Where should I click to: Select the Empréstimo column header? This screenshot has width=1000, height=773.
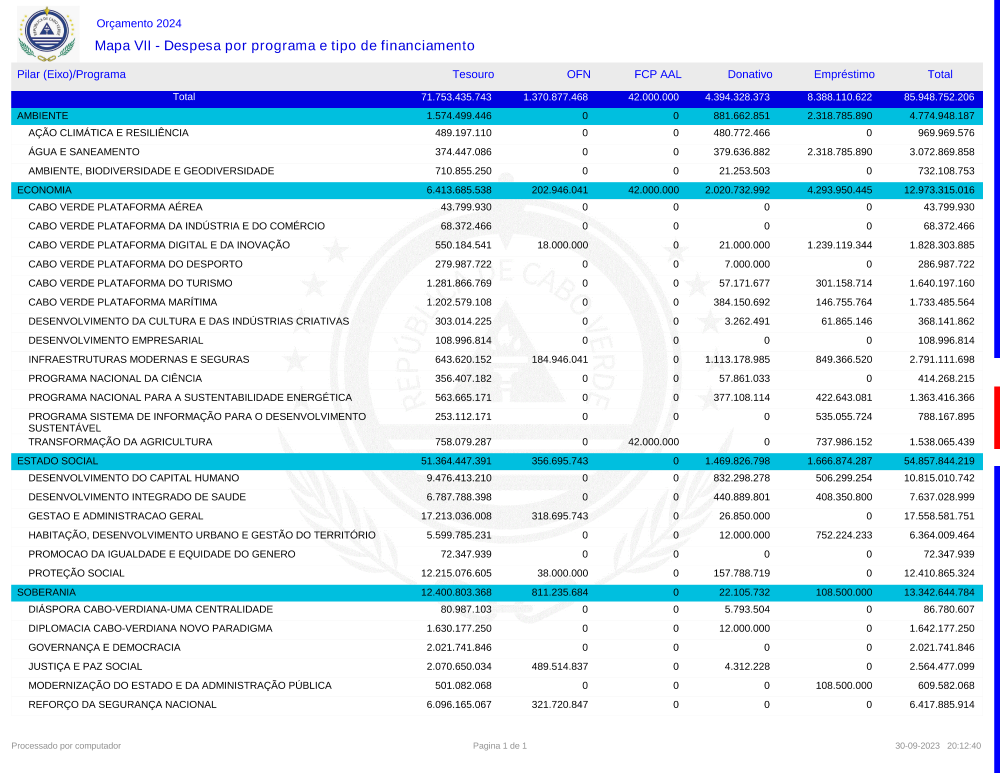pyautogui.click(x=843, y=74)
